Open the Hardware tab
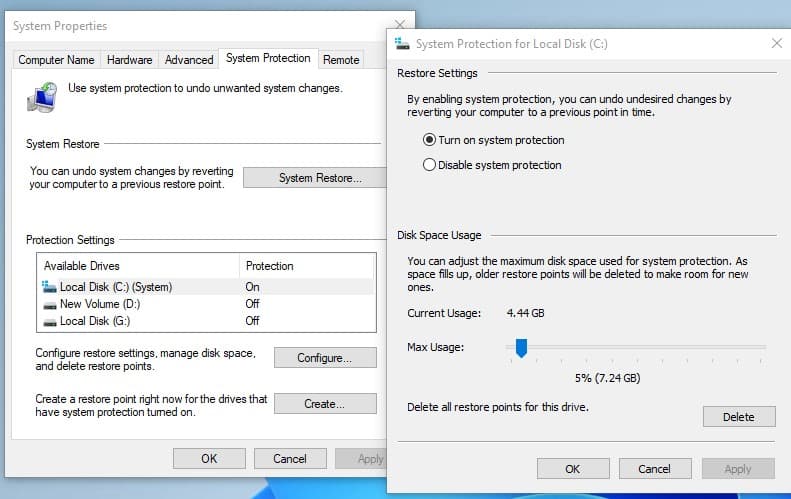This screenshot has height=499, width=791. click(x=129, y=60)
